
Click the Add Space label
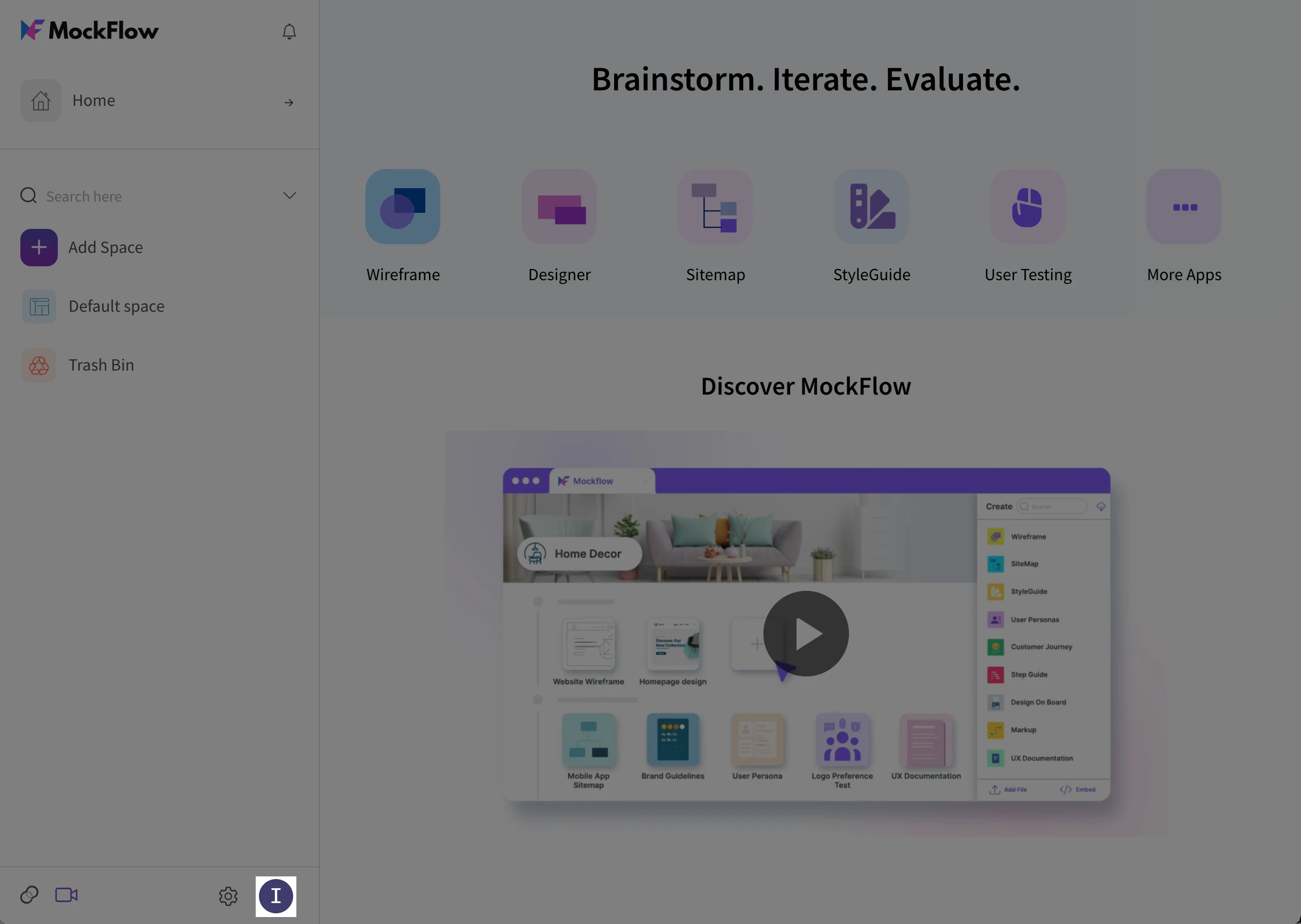[106, 248]
